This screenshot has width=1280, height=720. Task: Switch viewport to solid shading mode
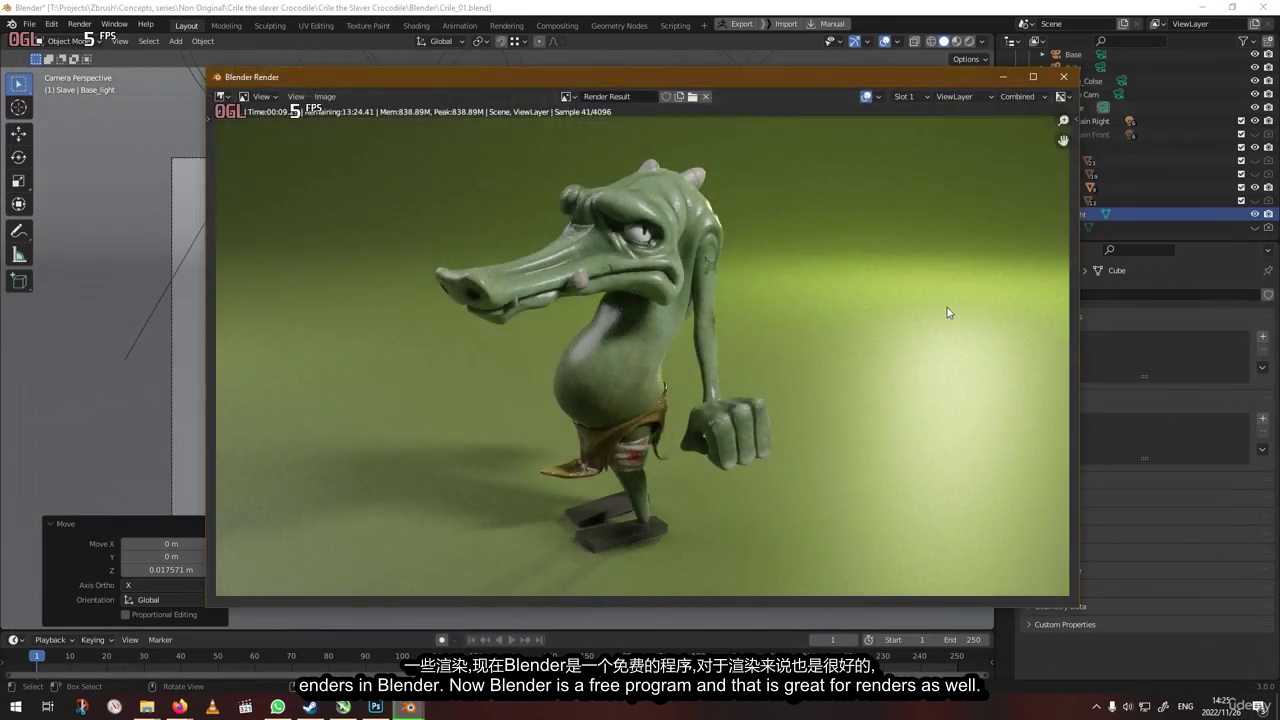click(943, 41)
